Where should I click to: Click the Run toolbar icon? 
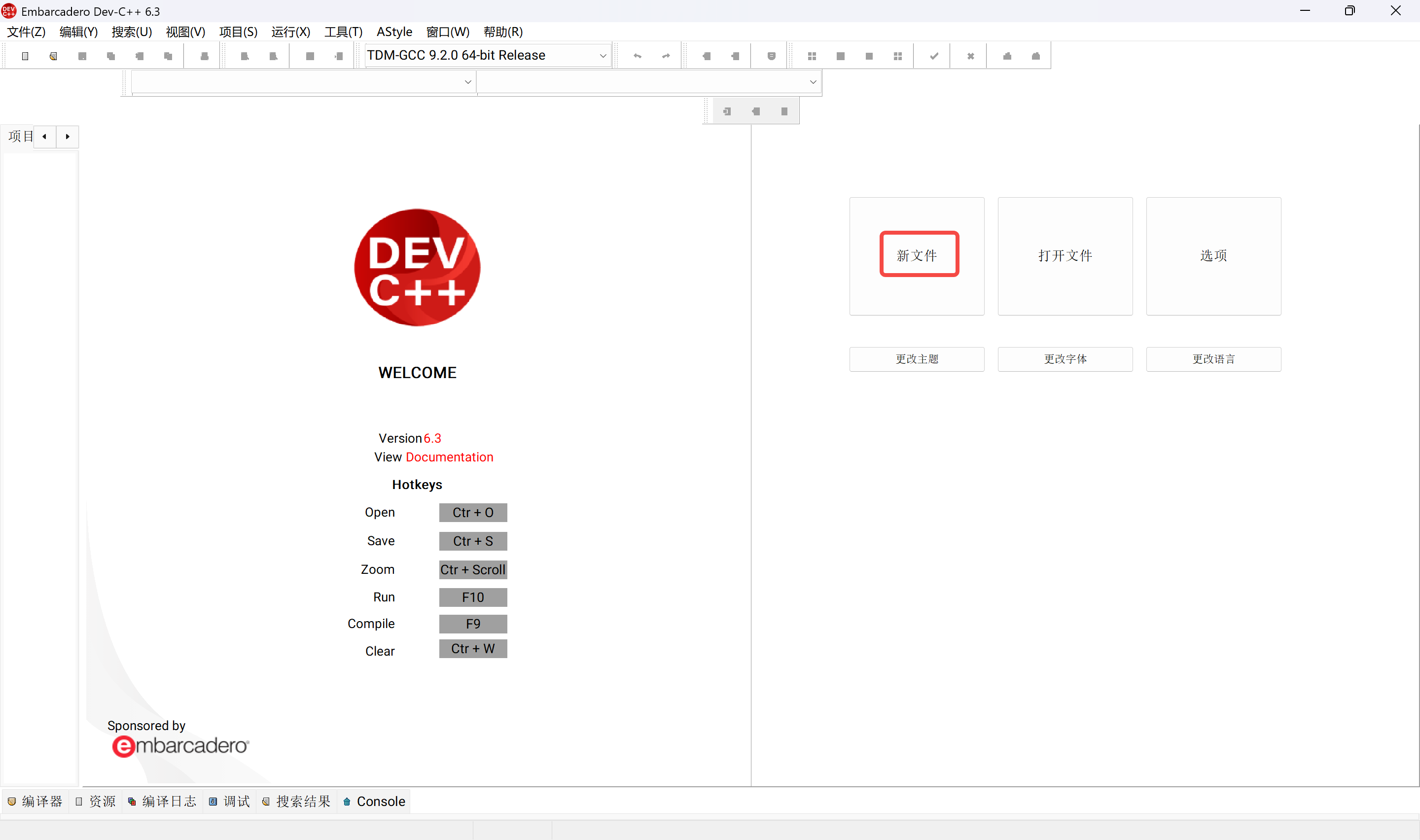pyautogui.click(x=840, y=55)
